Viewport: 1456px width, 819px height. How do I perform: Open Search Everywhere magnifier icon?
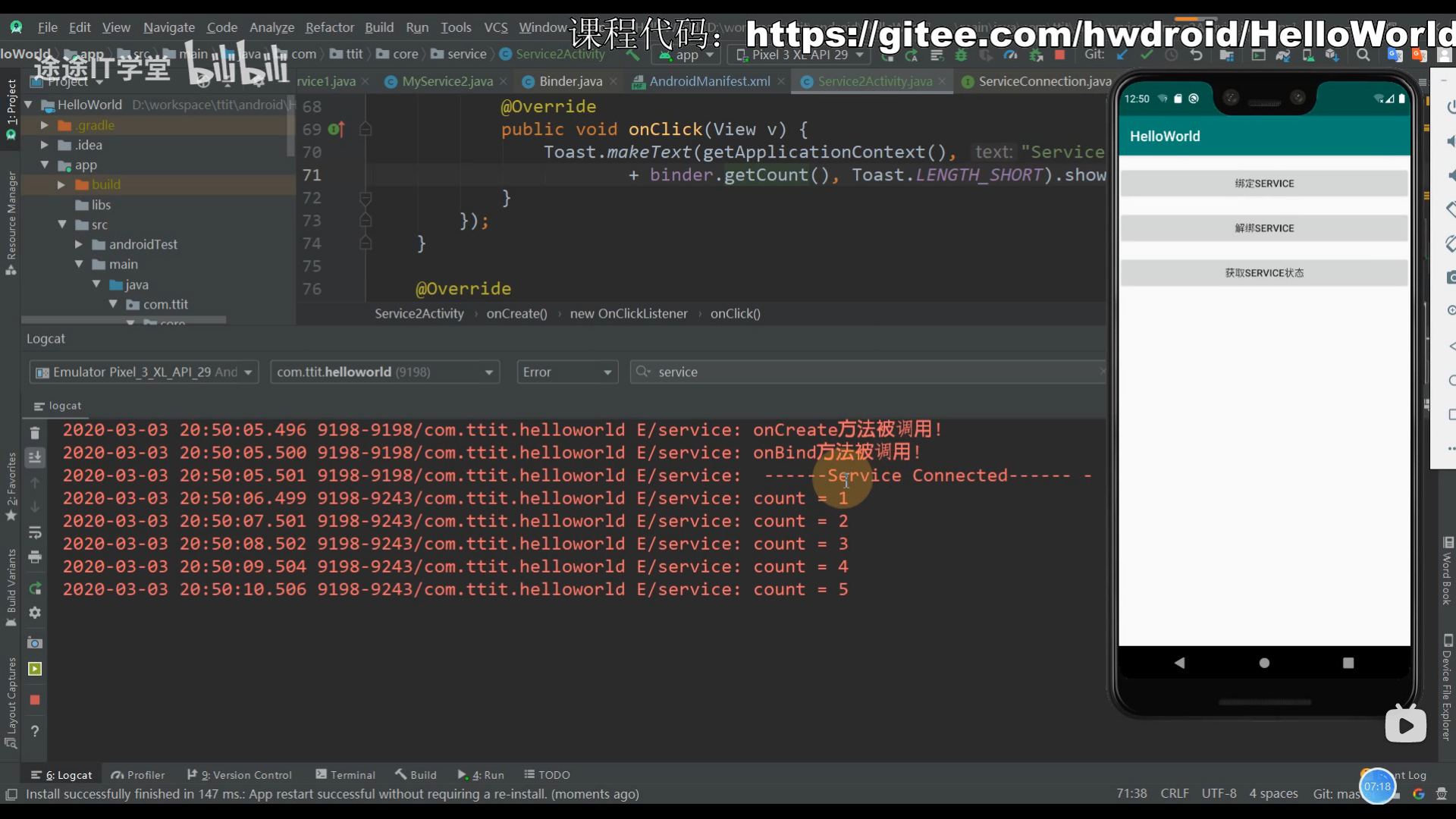(x=1363, y=55)
